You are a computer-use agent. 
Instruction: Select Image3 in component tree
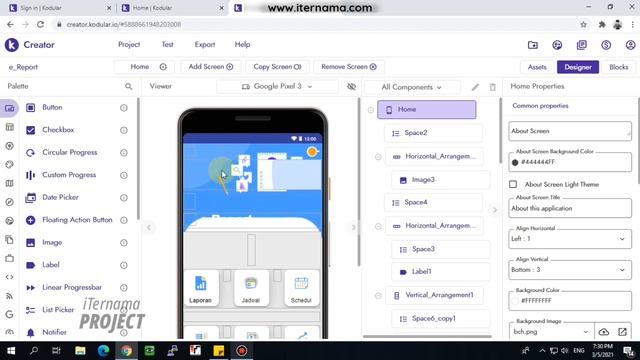point(440,180)
